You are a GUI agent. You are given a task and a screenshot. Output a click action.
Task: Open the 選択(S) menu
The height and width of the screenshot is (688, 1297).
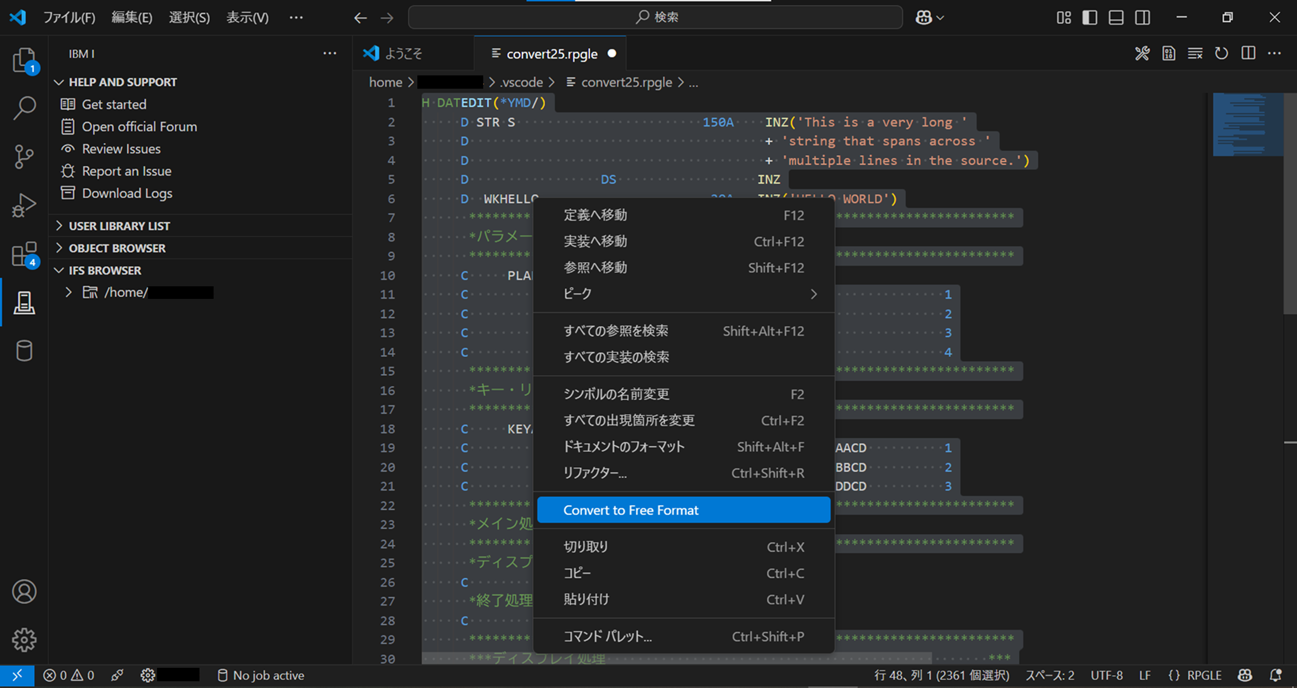point(189,17)
